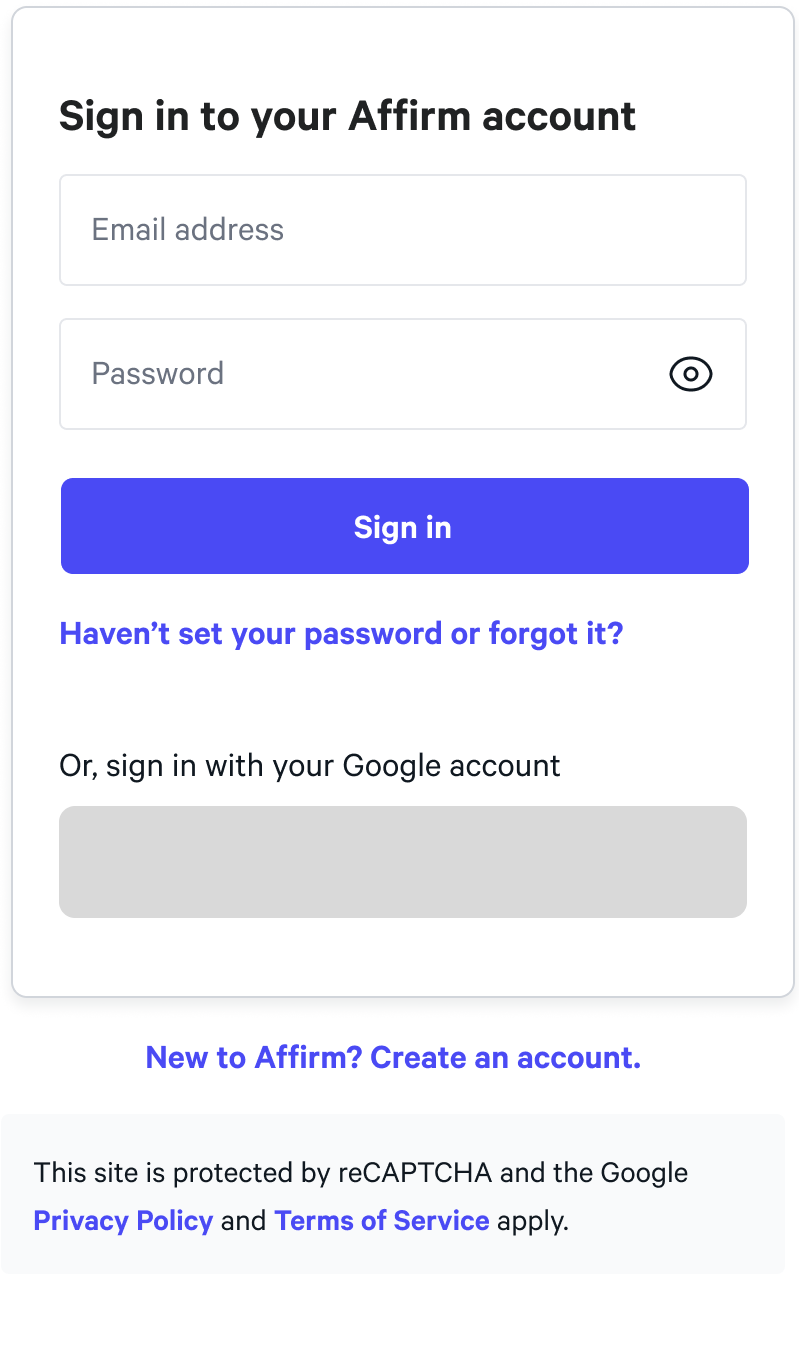Screen dimensions: 799x1359
Task: Show the password using the eye icon
Action: pos(690,374)
